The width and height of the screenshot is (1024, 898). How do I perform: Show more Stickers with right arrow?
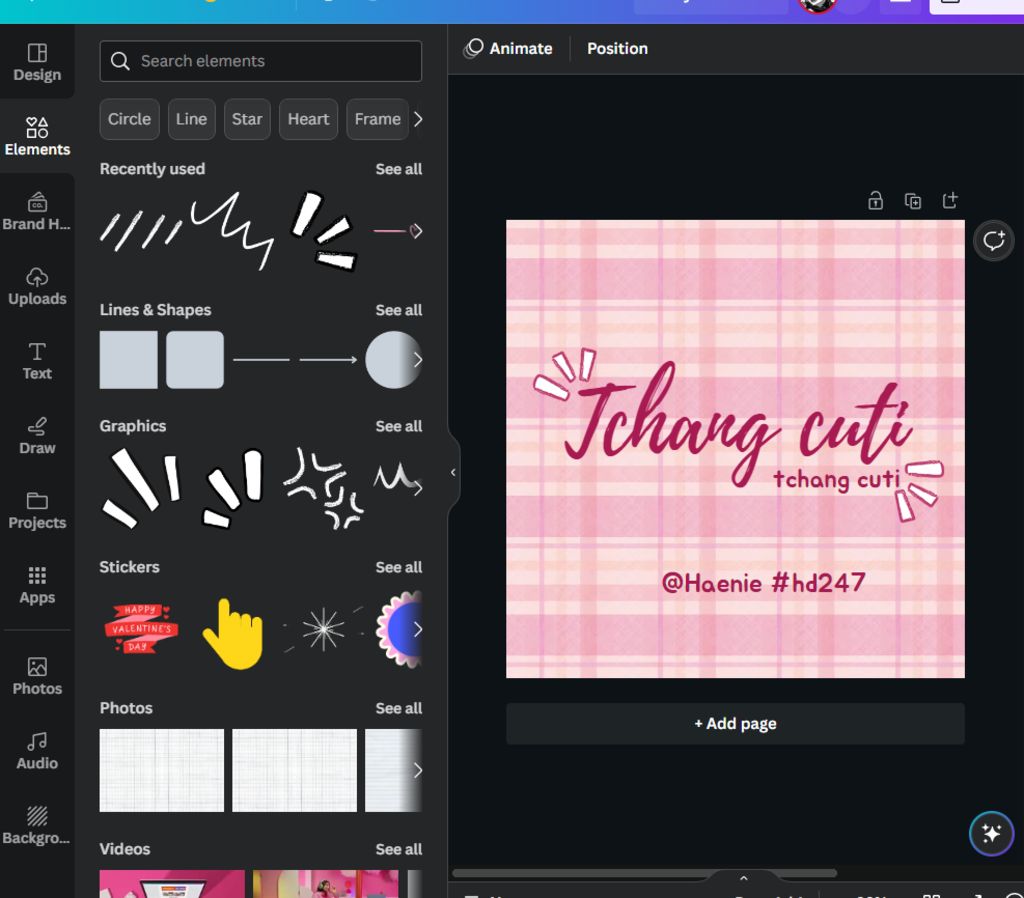[417, 629]
